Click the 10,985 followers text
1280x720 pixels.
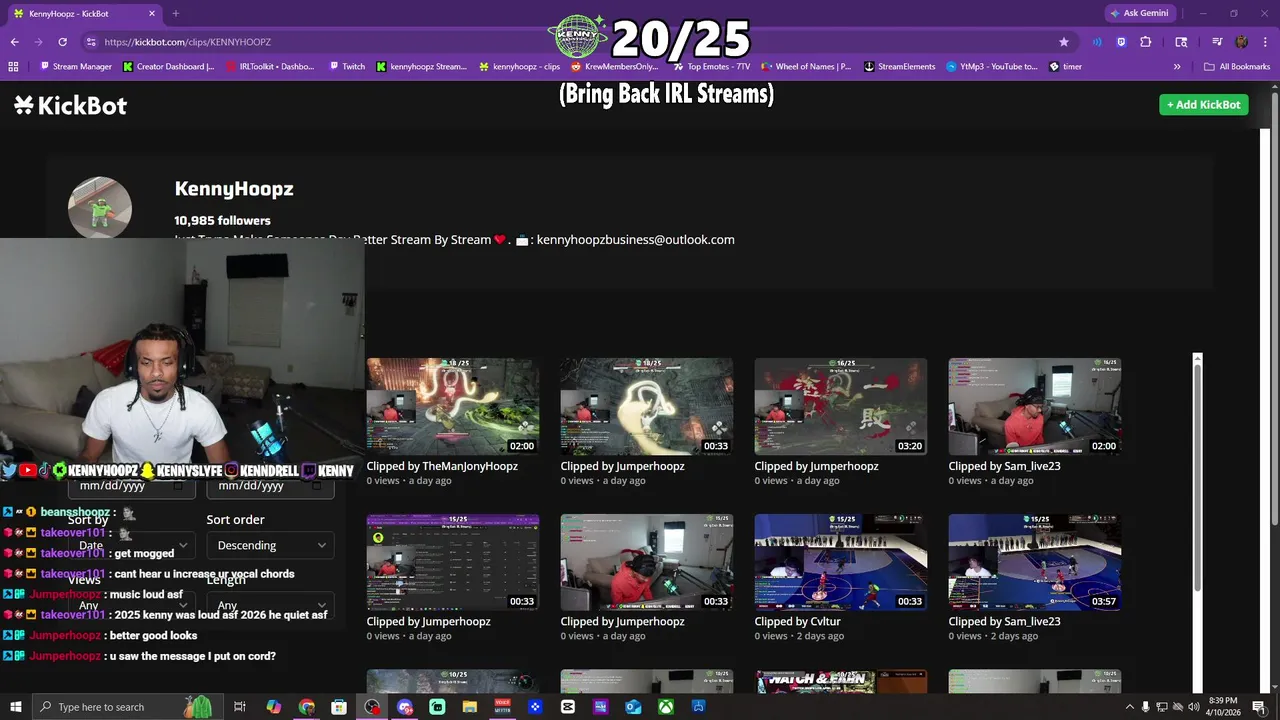click(222, 220)
